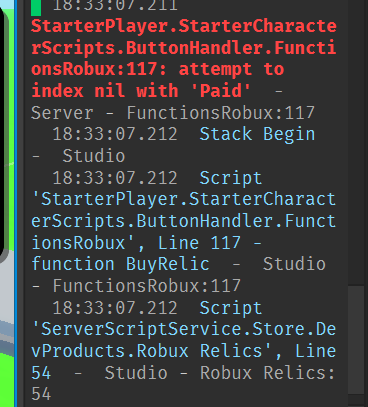Click the 'Studio' label right of function BuyRelic
Screen dimensions: 368x407
point(294,264)
